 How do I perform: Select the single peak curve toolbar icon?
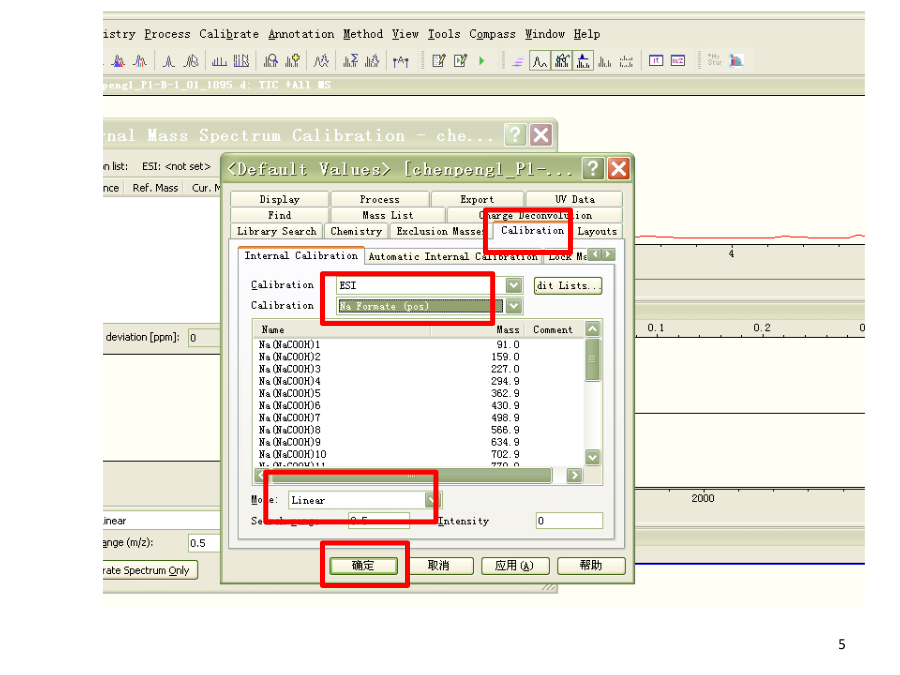(x=169, y=61)
